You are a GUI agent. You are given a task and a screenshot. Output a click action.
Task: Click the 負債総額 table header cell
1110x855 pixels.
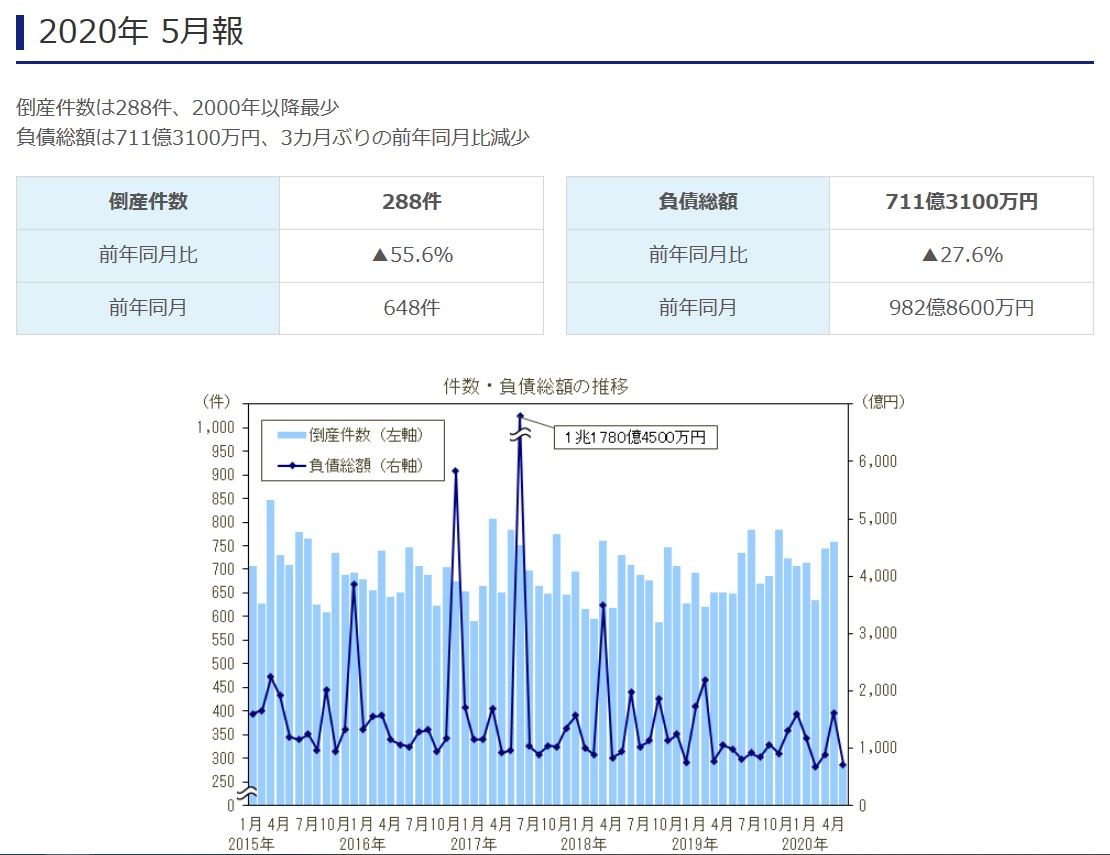click(x=698, y=202)
